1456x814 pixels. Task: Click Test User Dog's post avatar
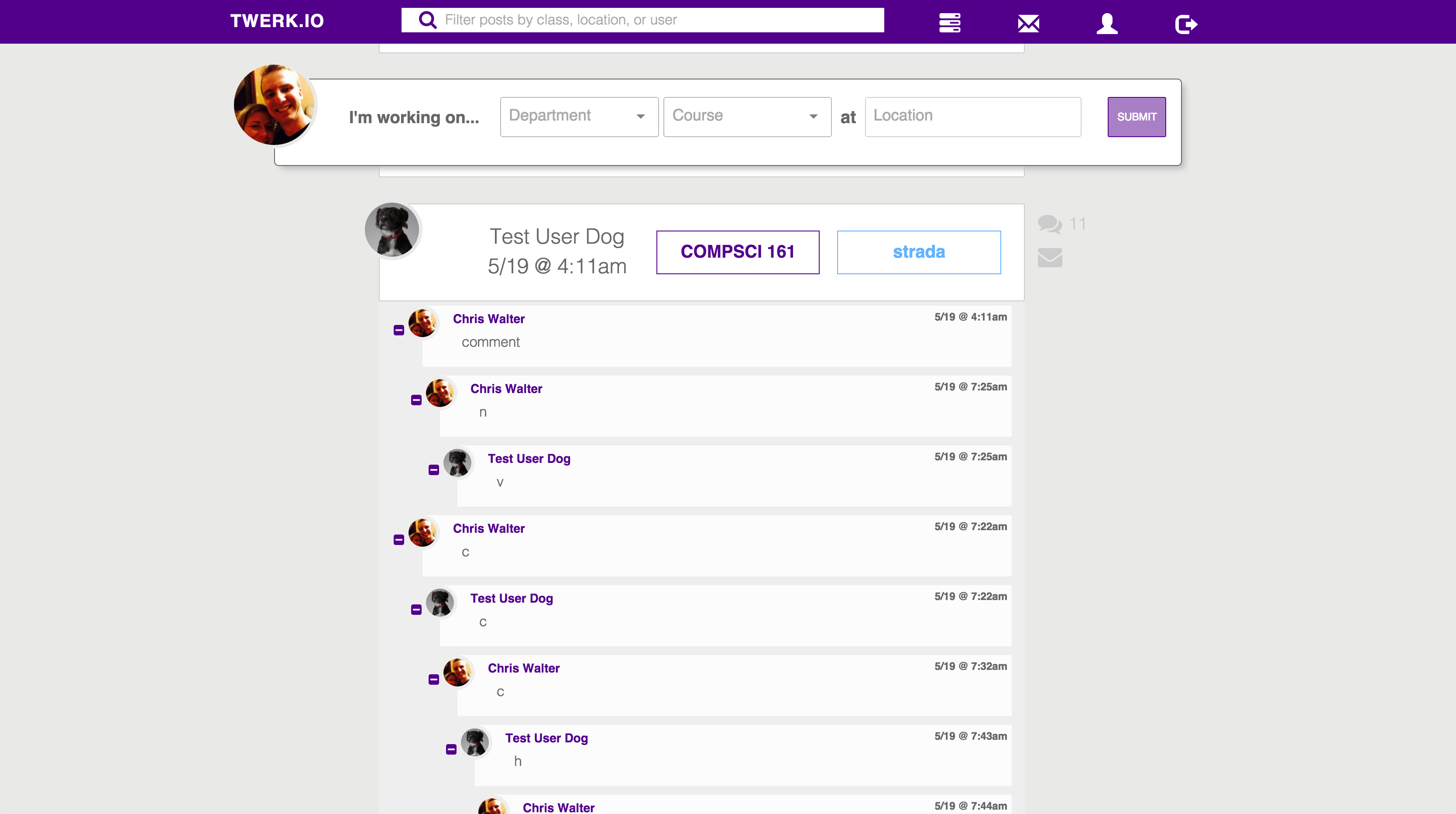point(392,230)
